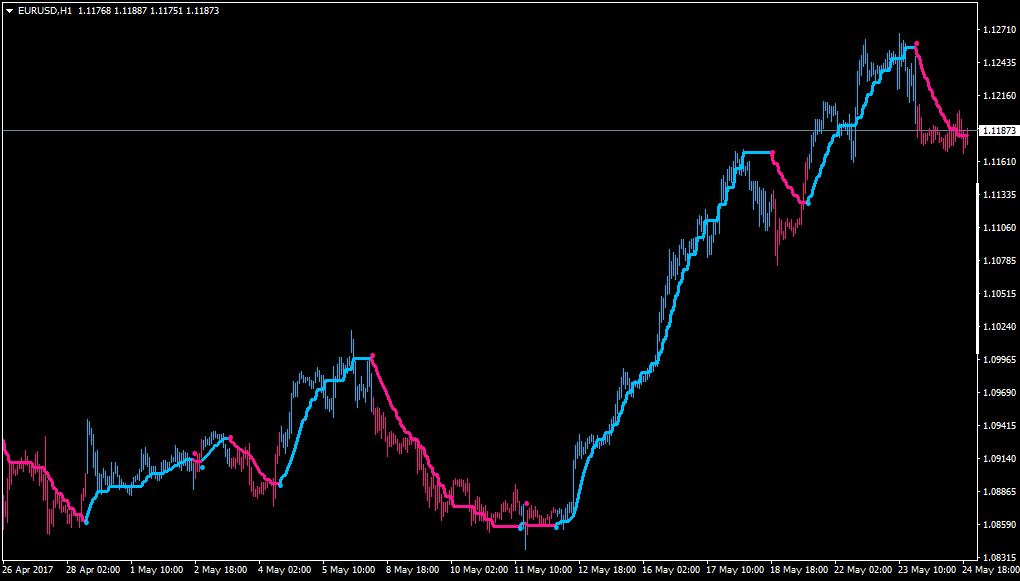Click the blue buy dot near 28 Apr 02:00
Screen dimensions: 1020x581
point(86,522)
